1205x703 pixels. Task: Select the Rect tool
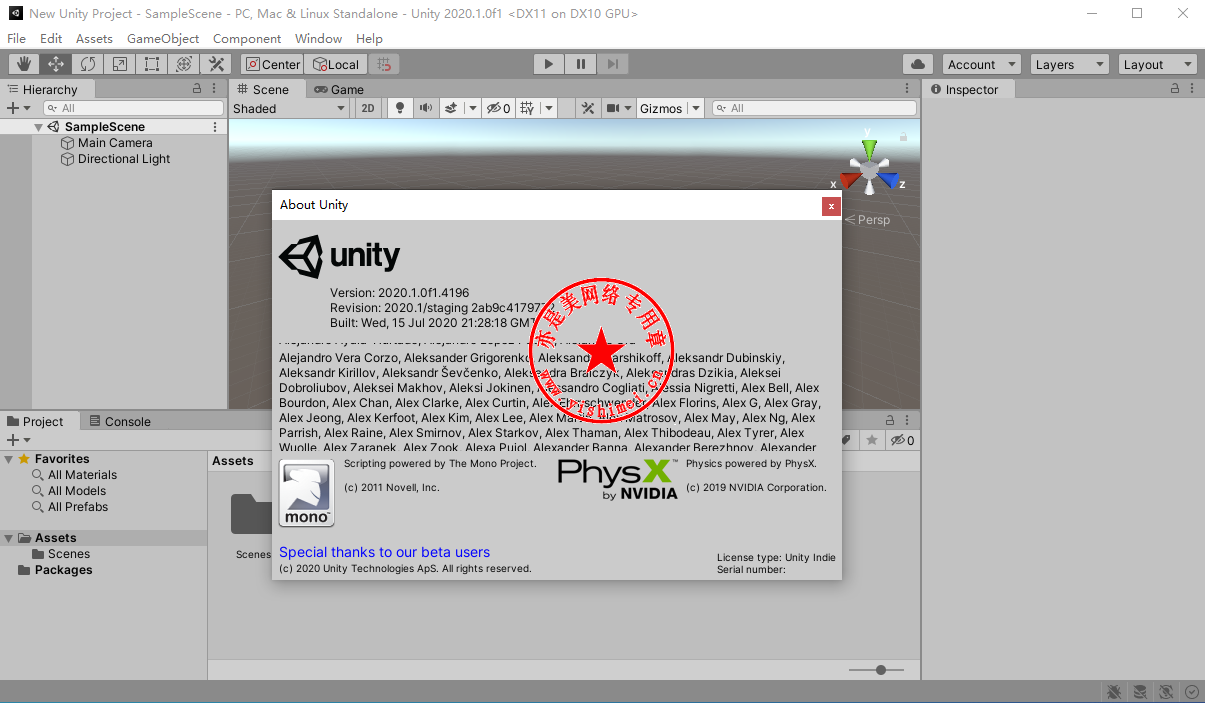(152, 64)
